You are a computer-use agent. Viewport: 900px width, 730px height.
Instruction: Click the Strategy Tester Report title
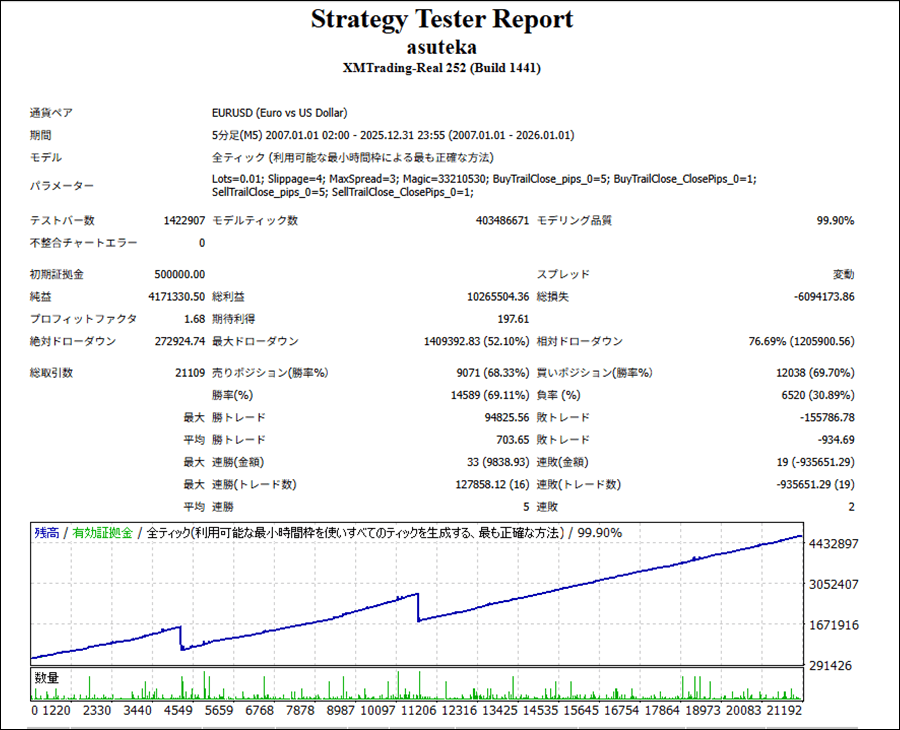click(x=441, y=20)
